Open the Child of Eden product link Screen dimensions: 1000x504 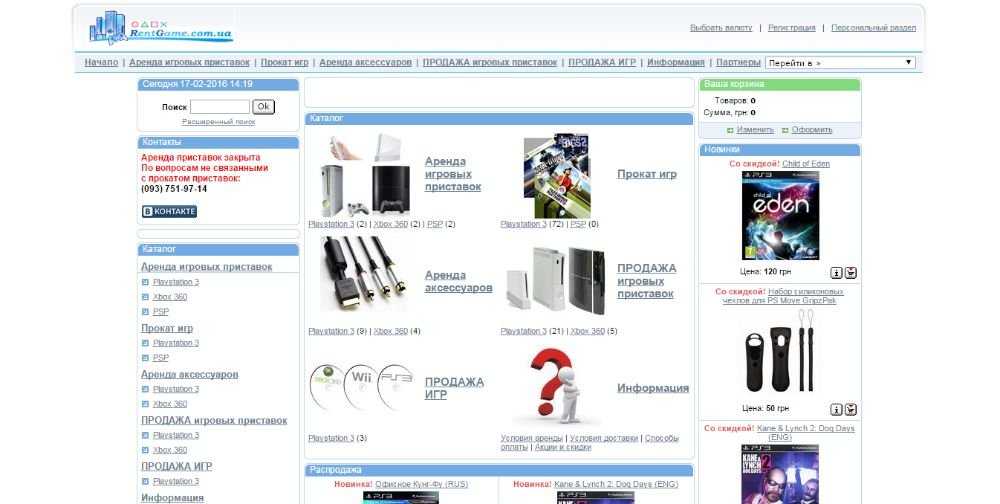[806, 164]
